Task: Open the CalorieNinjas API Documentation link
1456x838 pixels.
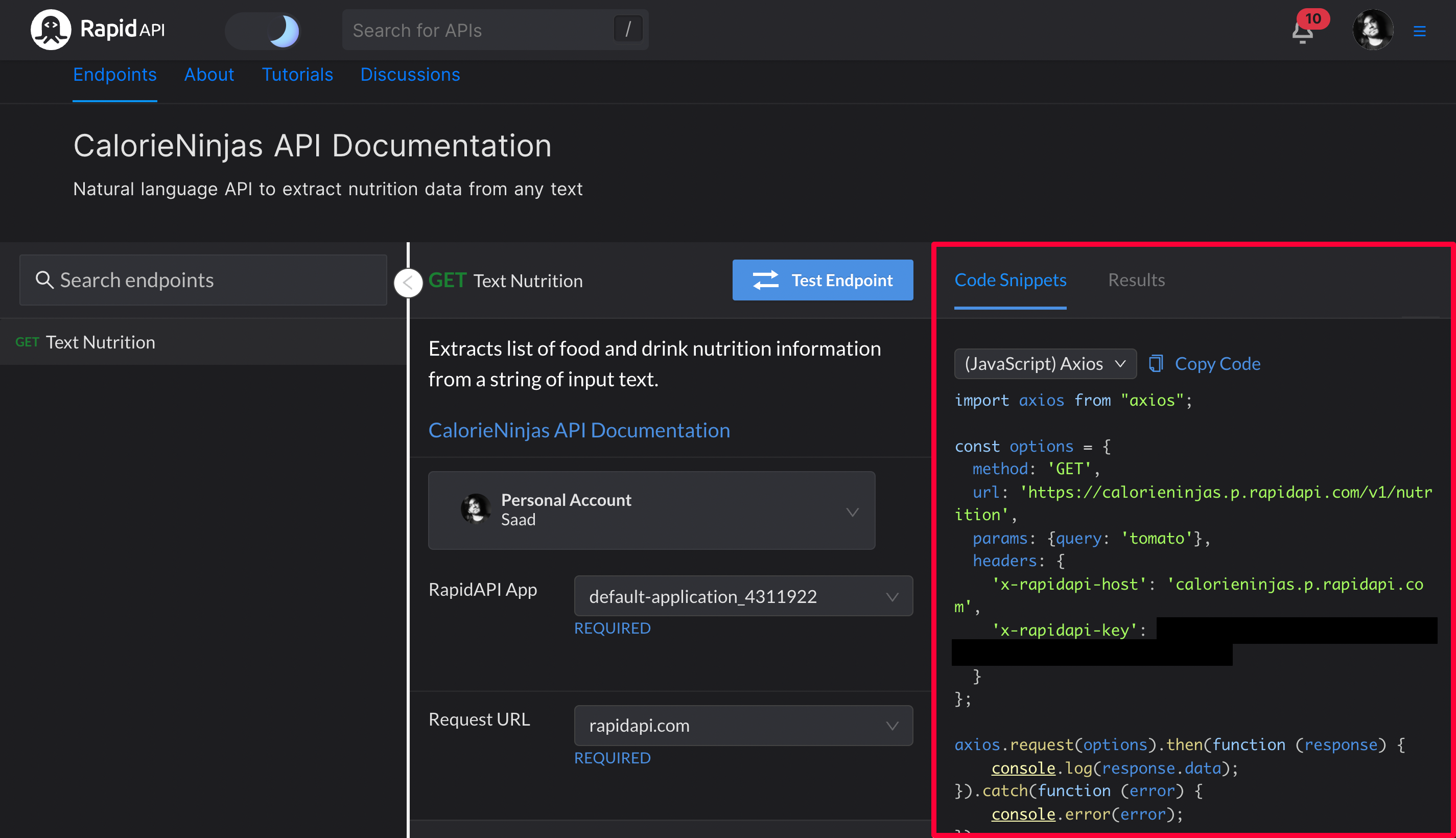Action: click(579, 431)
